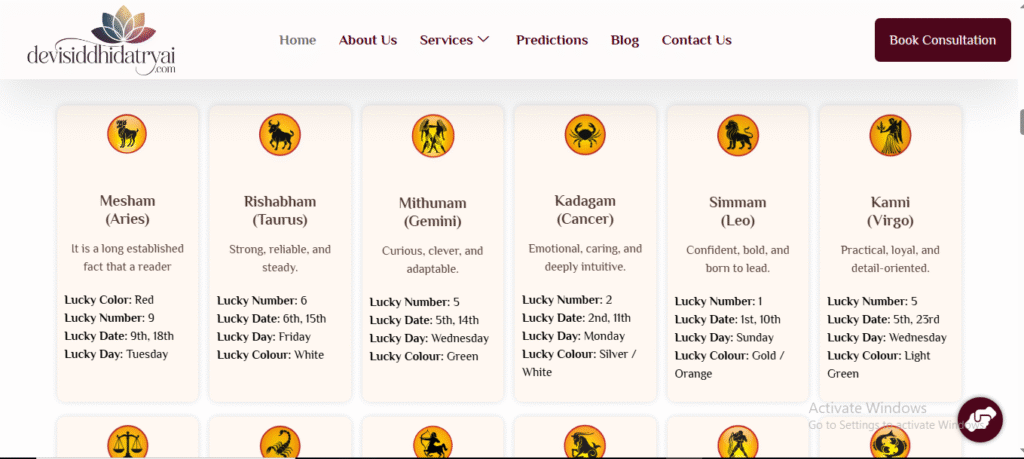This screenshot has height=459, width=1024.
Task: Select the Sagittarius archer zodiac icon
Action: tap(433, 443)
